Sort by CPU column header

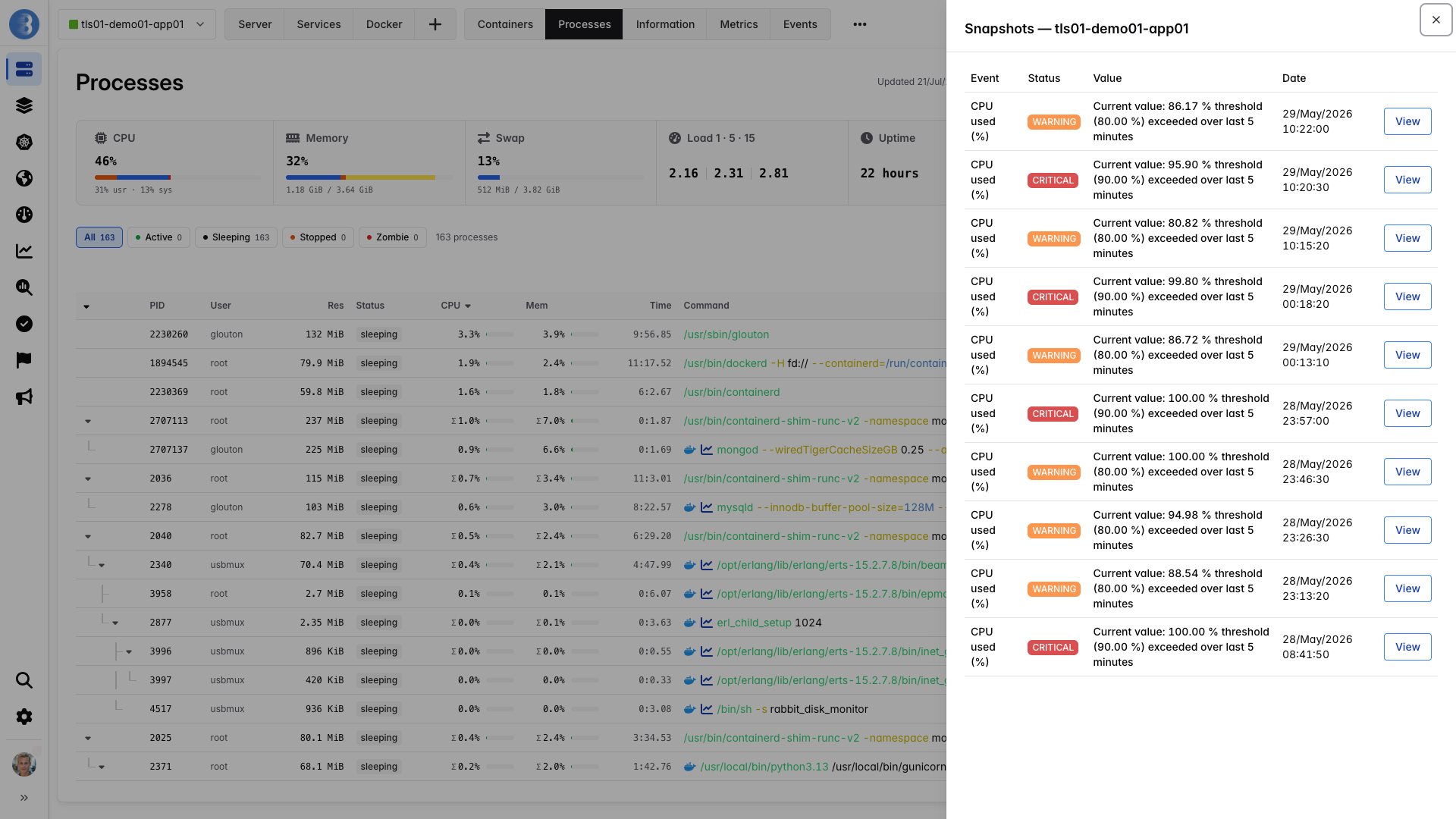456,306
